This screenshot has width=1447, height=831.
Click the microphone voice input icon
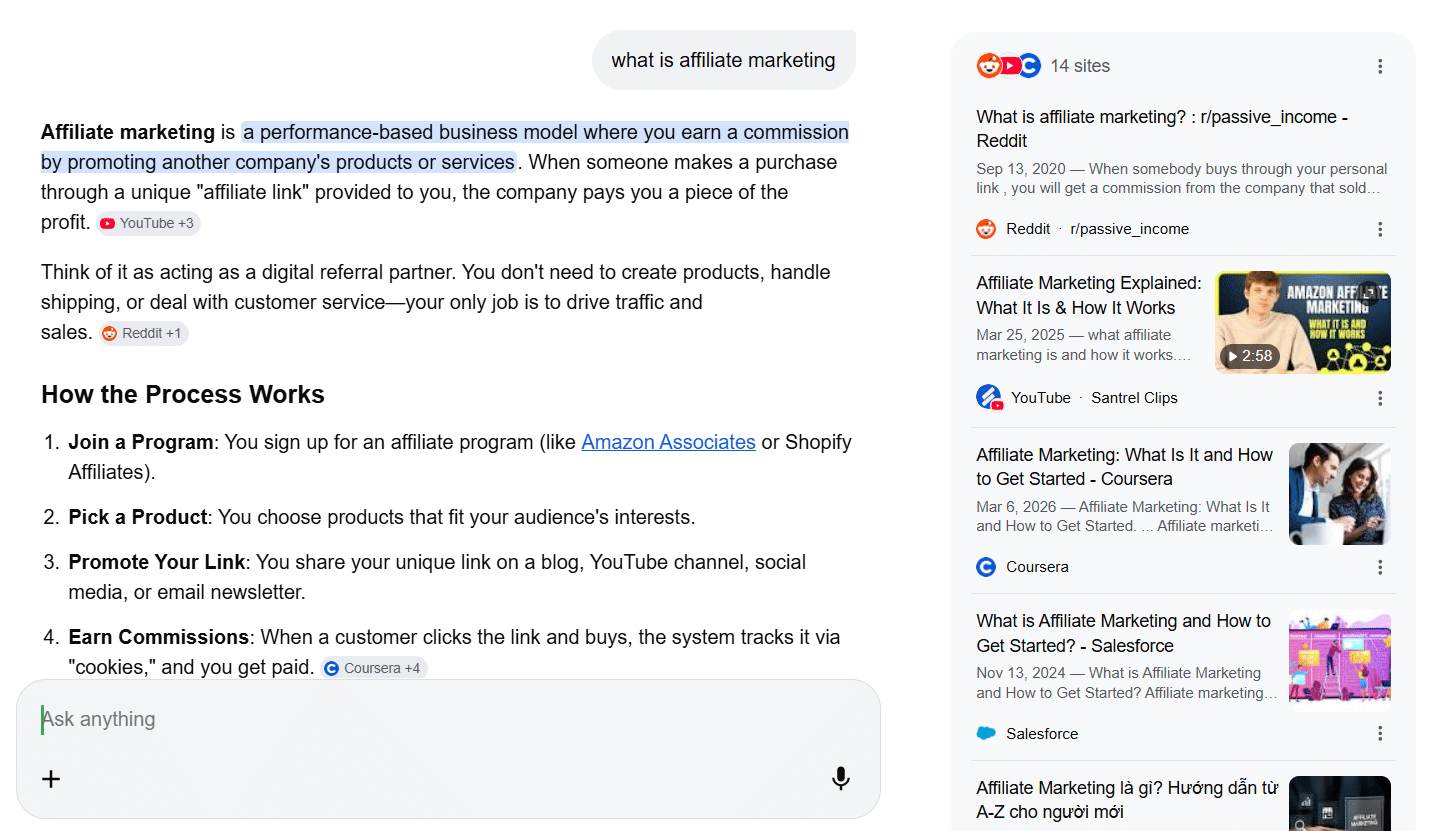[x=841, y=779]
